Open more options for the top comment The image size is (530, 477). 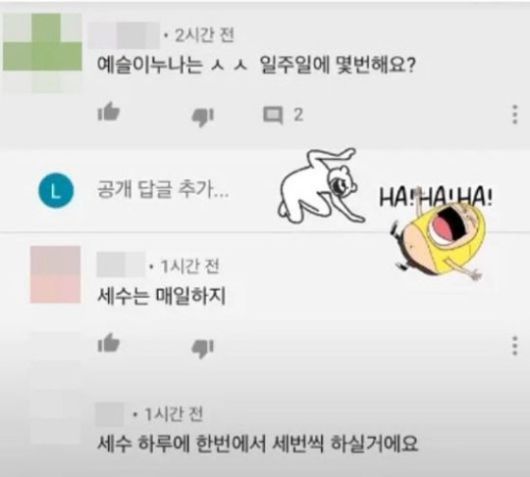point(514,114)
